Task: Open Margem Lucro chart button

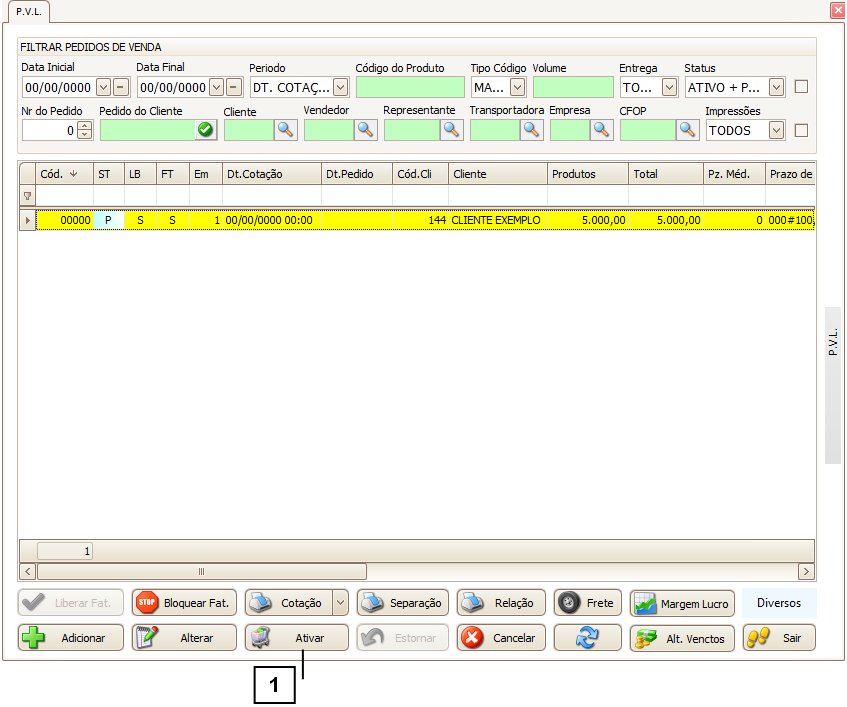Action: [x=682, y=604]
